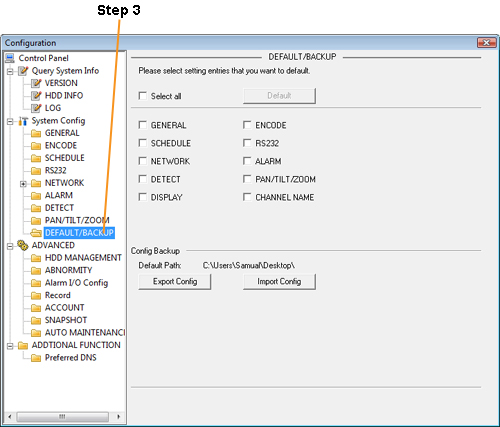Image resolution: width=500 pixels, height=427 pixels.
Task: Click the VERSION notepad icon
Action: (x=36, y=83)
